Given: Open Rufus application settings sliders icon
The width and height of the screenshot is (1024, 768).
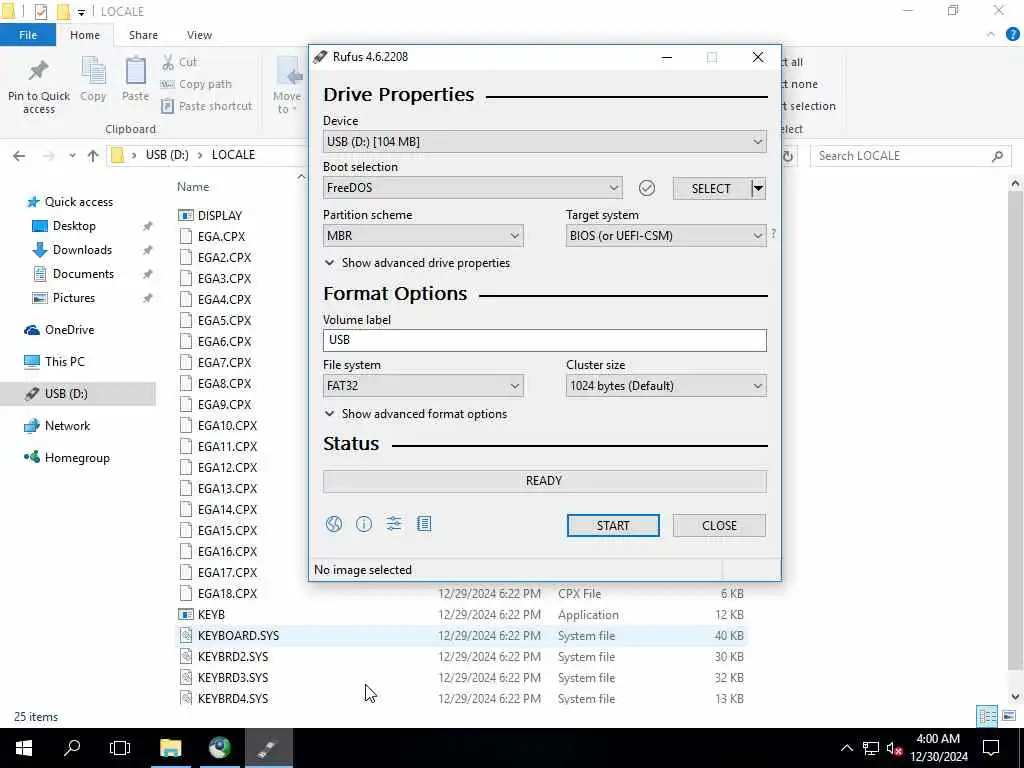Looking at the screenshot, I should pos(394,524).
